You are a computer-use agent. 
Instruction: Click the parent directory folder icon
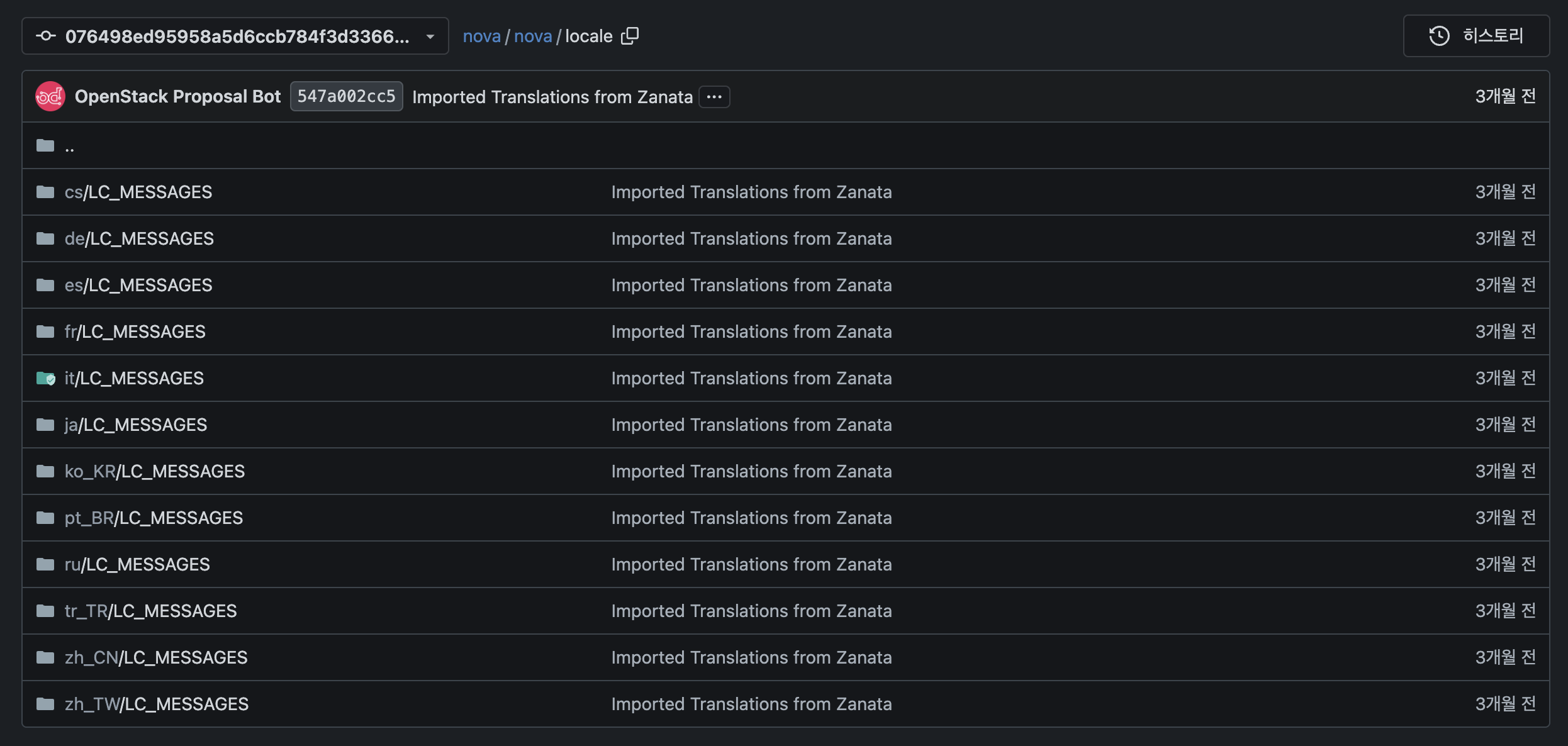pos(45,145)
